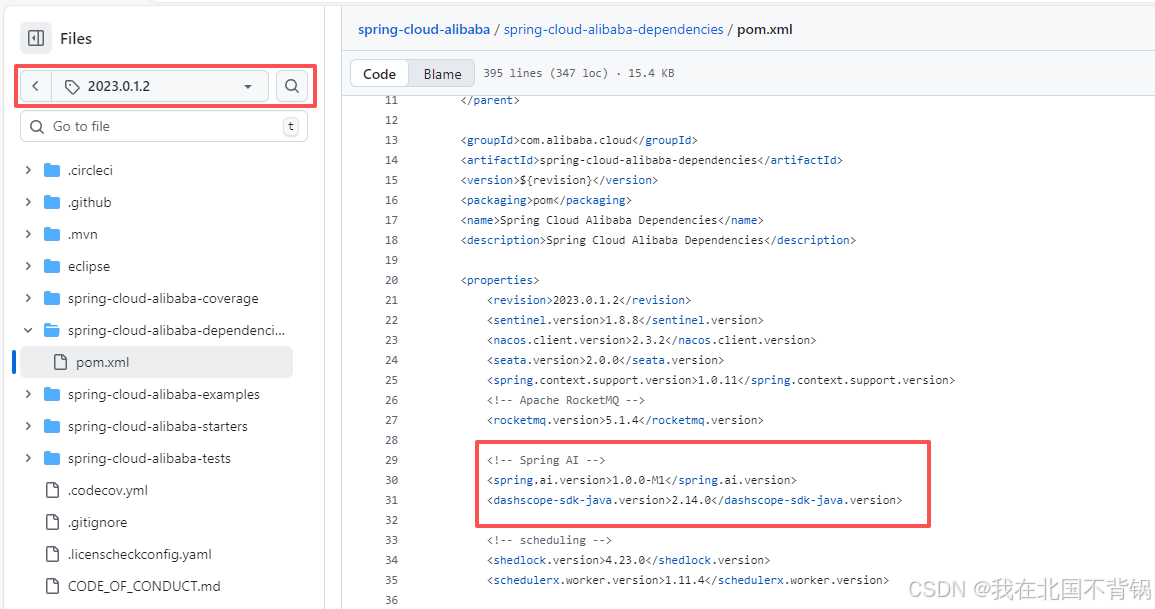Click the .mvn folder icon
Viewport: 1155px width, 609px height.
[52, 234]
